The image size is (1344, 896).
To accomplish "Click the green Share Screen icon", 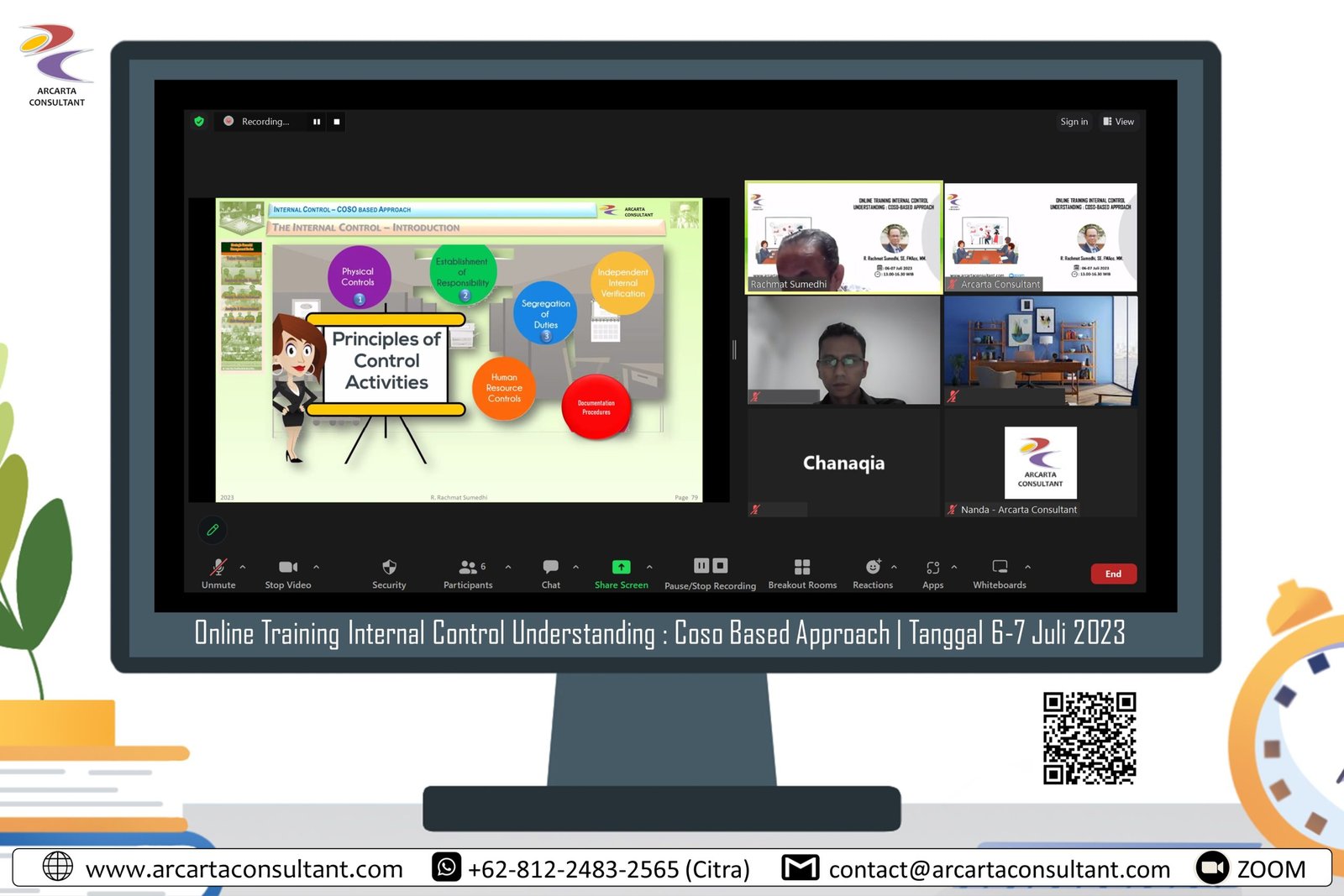I will (x=621, y=568).
